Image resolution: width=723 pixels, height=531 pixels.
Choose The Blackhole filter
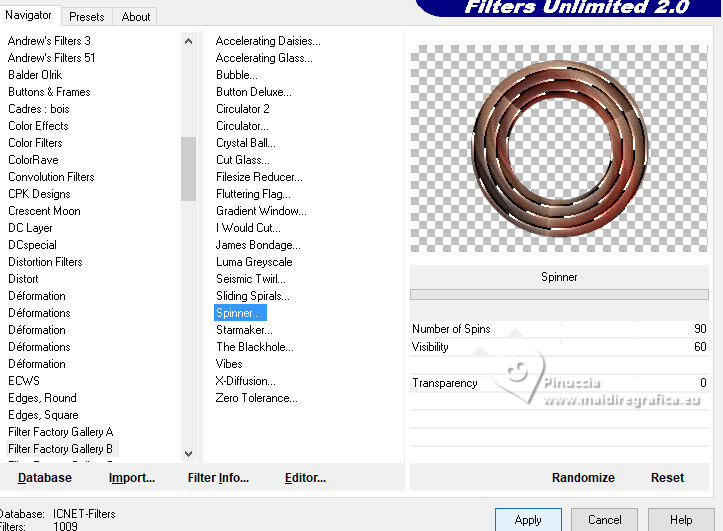tap(255, 347)
